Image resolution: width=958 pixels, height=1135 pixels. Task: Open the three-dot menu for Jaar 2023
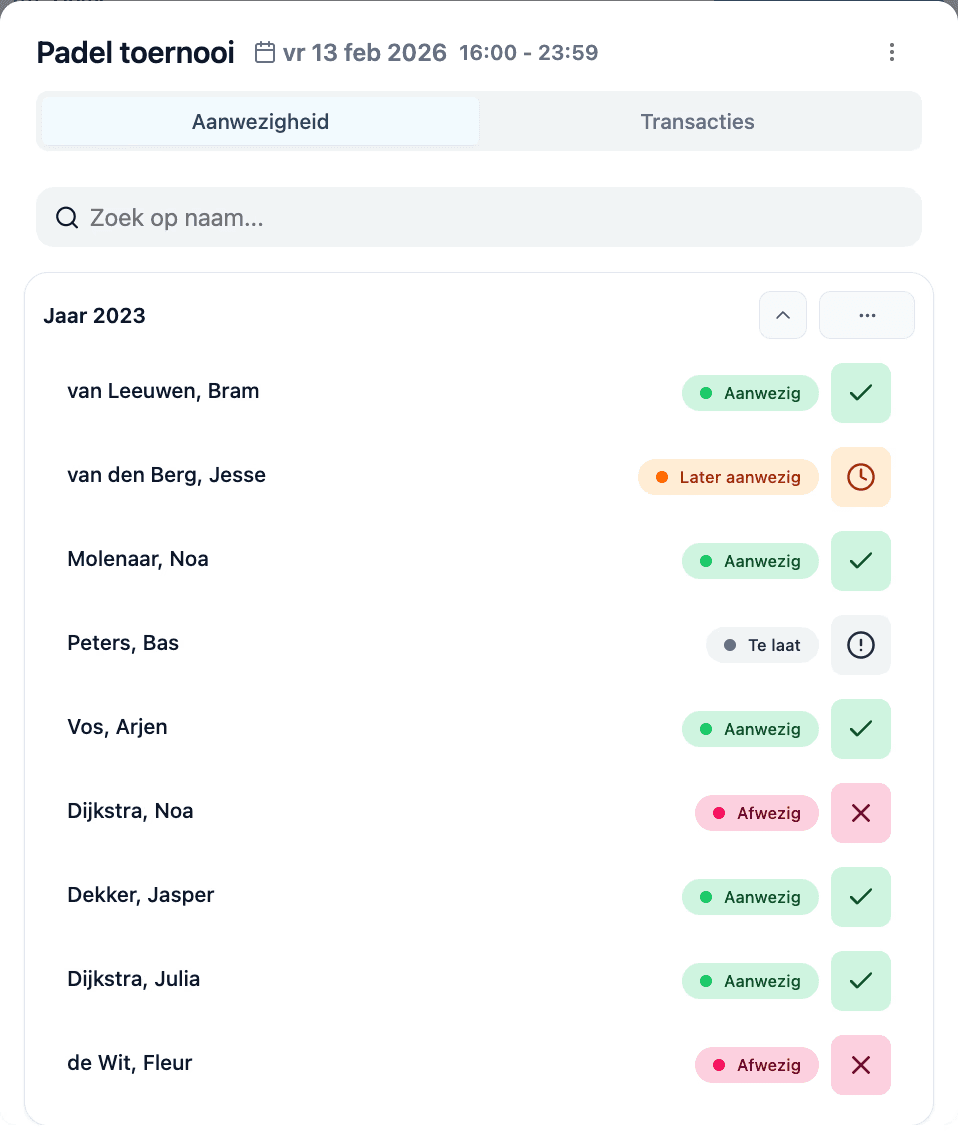[x=866, y=315]
